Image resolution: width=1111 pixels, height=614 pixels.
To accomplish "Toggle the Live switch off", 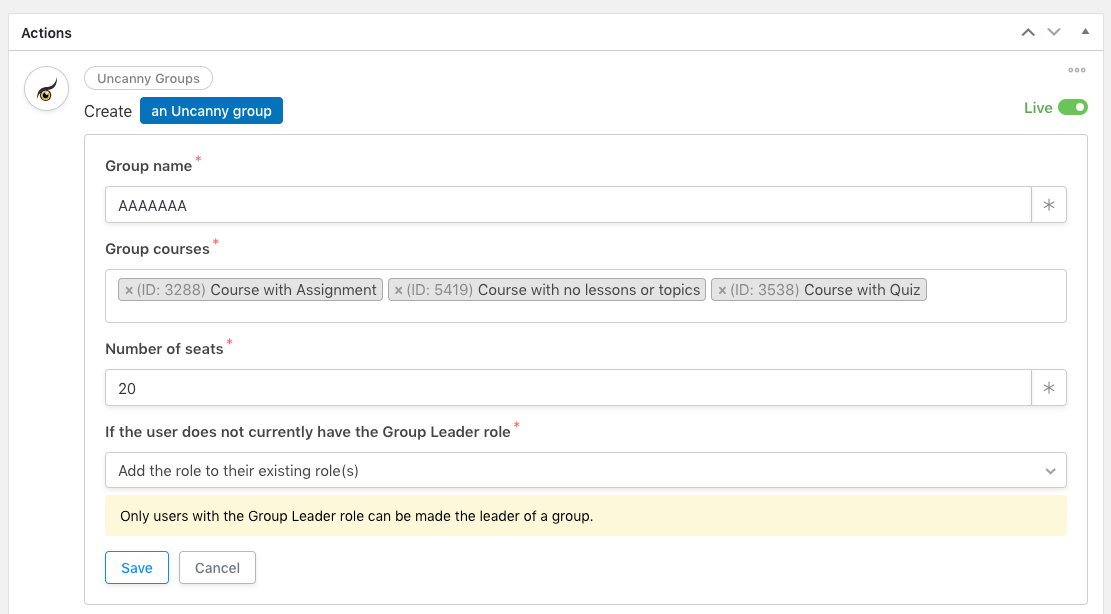I will coord(1073,108).
